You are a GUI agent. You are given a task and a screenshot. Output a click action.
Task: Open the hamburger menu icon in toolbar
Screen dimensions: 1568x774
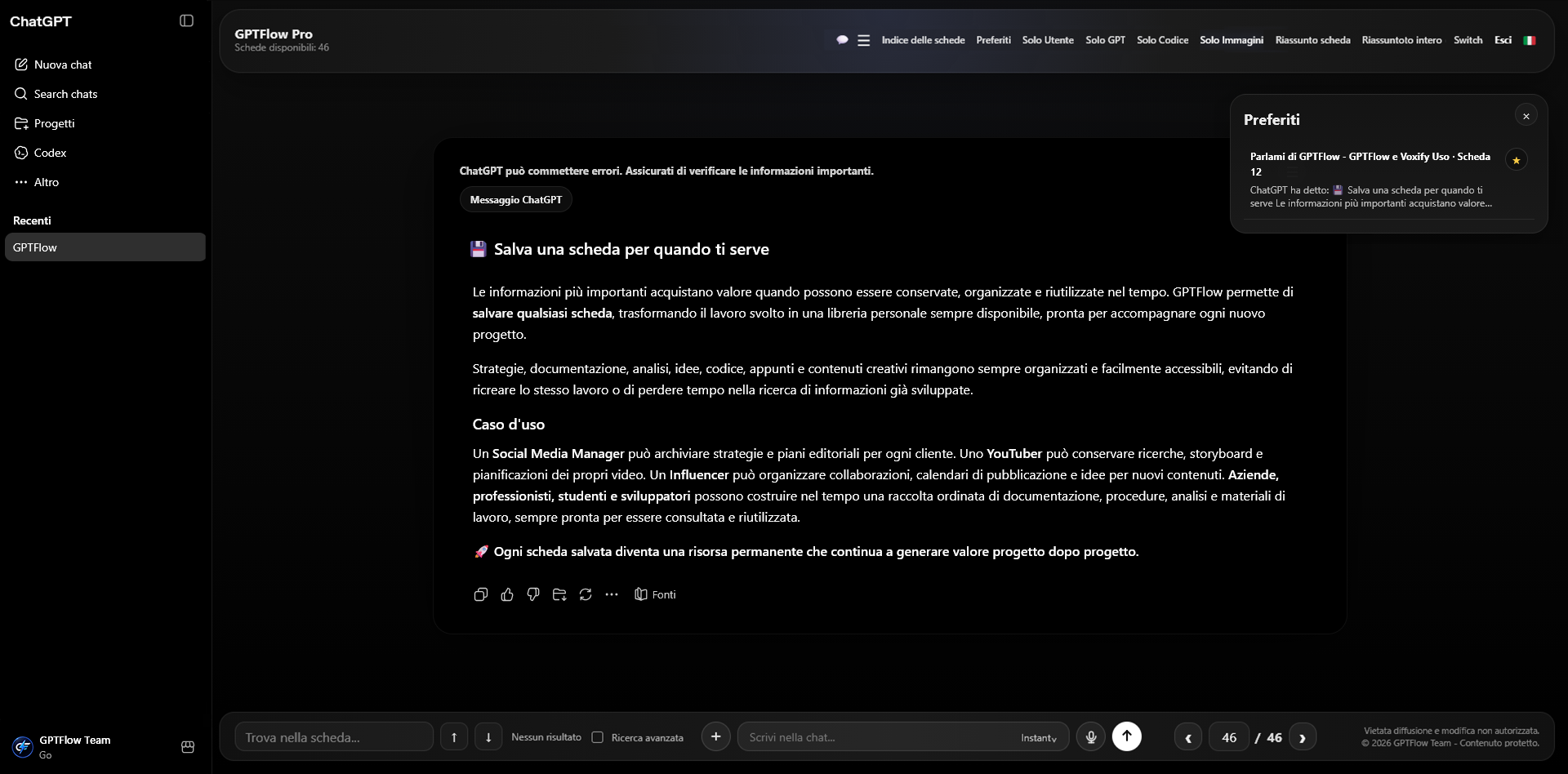(x=863, y=40)
